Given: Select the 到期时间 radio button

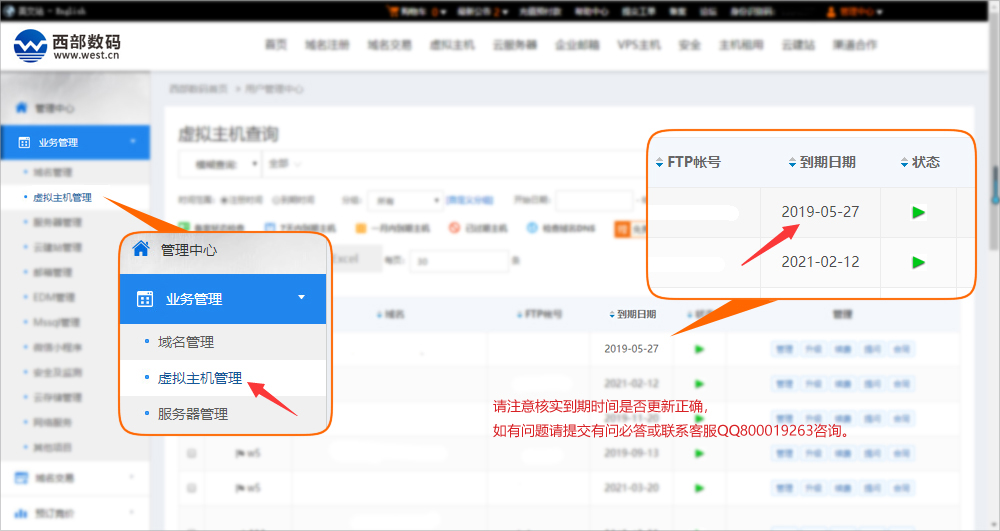Looking at the screenshot, I should coord(274,200).
